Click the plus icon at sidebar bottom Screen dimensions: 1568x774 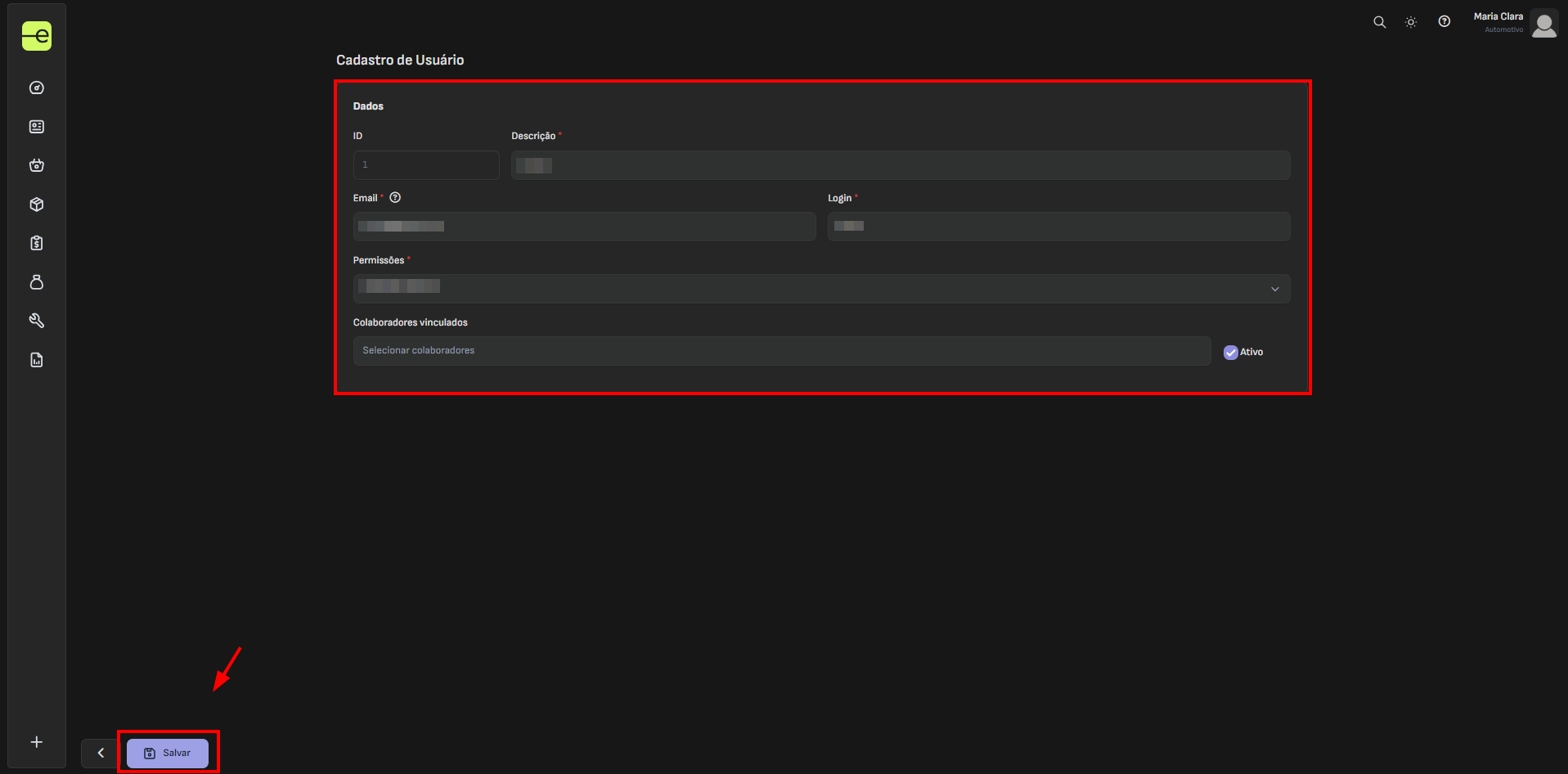[x=37, y=742]
